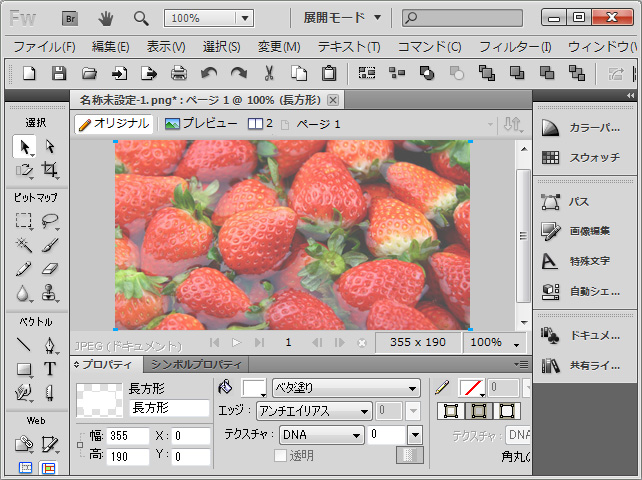Open the ベタ塗り fill type dropdown

click(x=346, y=387)
